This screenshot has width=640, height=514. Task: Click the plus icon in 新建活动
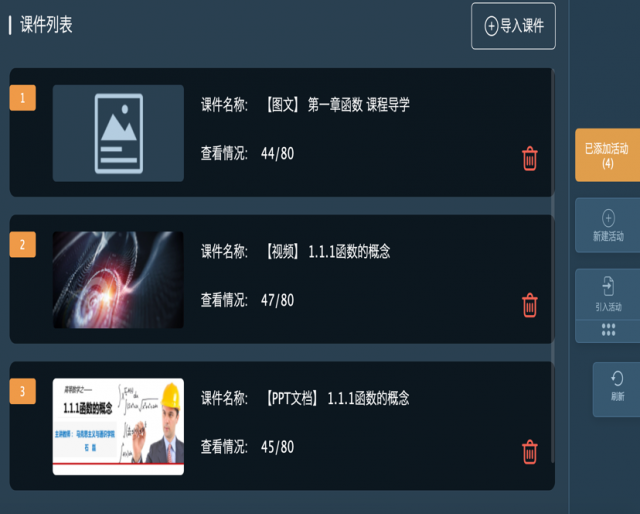608,218
